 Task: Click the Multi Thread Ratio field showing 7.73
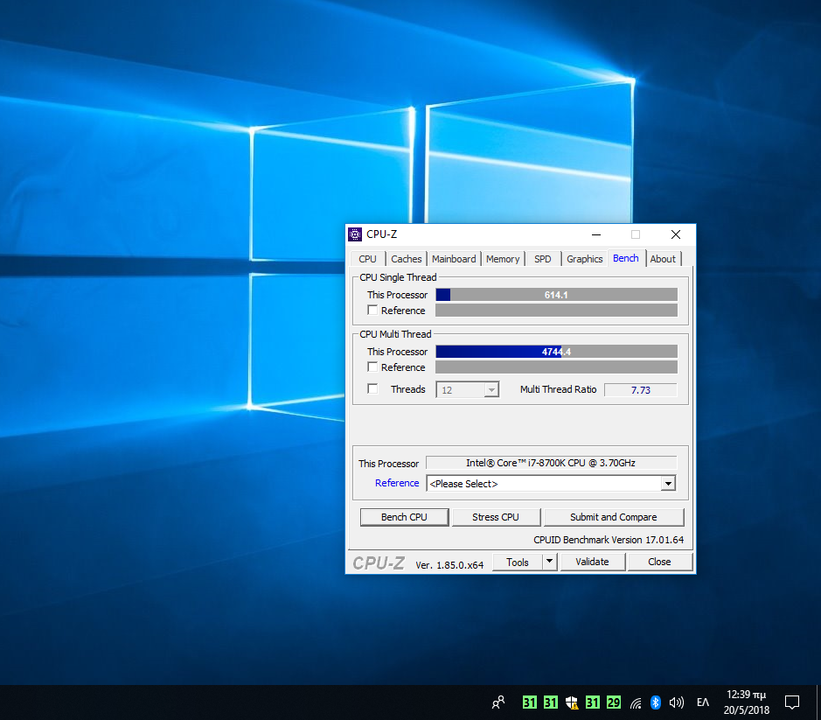640,390
